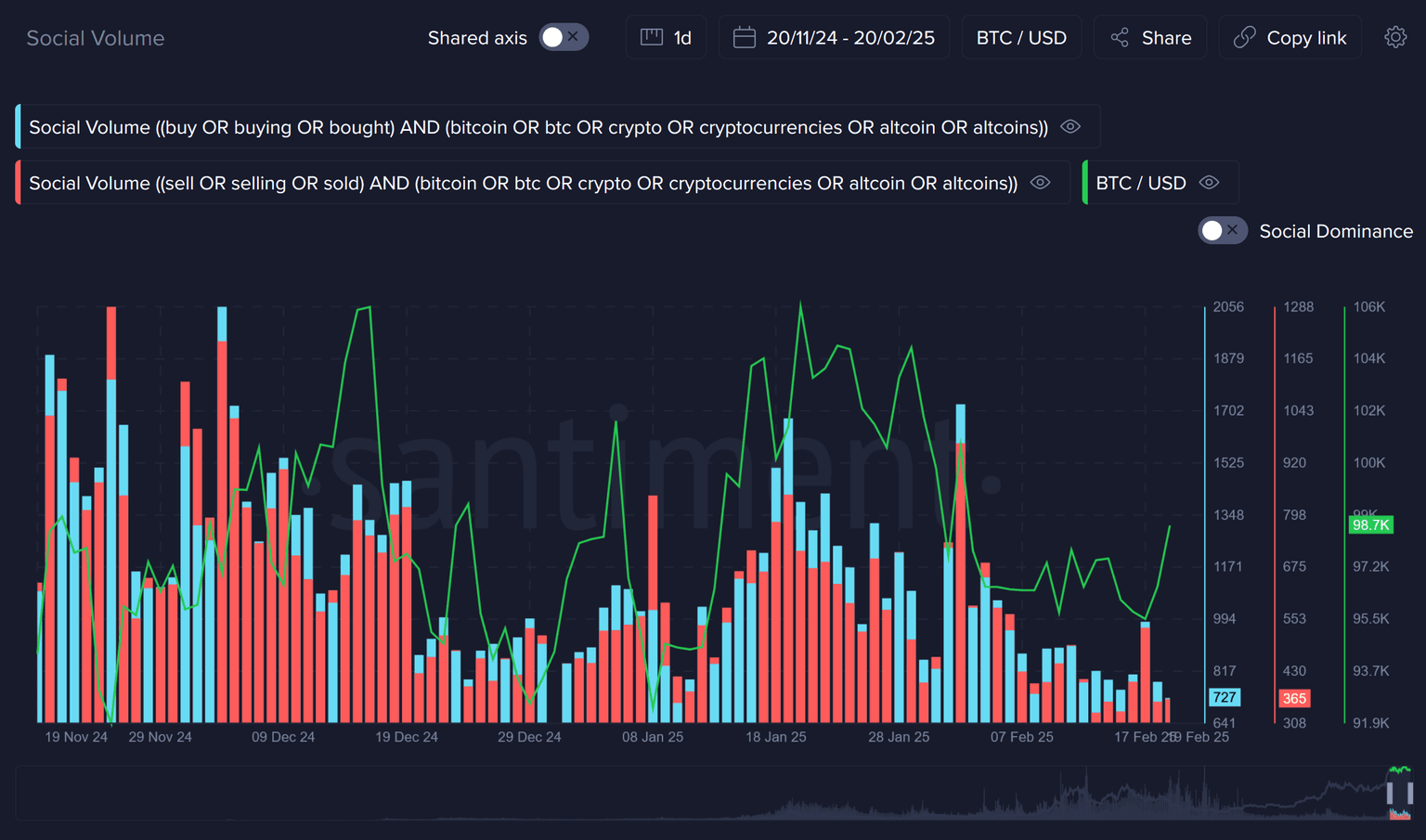Screen dimensions: 1426x840
Task: Click the share network icon
Action: pyautogui.click(x=1120, y=37)
